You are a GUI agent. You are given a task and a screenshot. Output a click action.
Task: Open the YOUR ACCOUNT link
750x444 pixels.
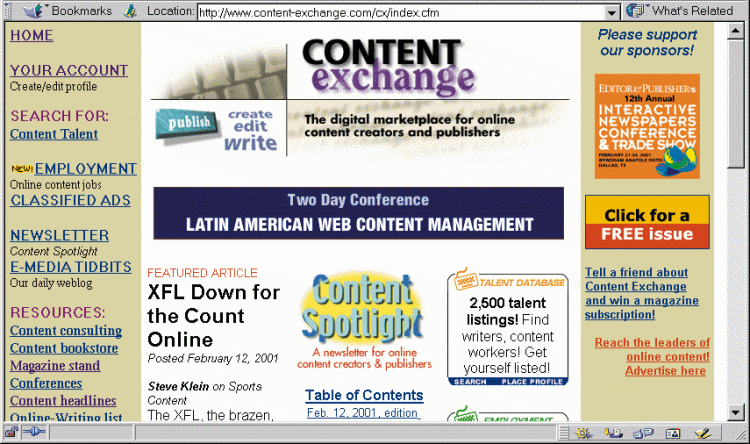point(69,70)
